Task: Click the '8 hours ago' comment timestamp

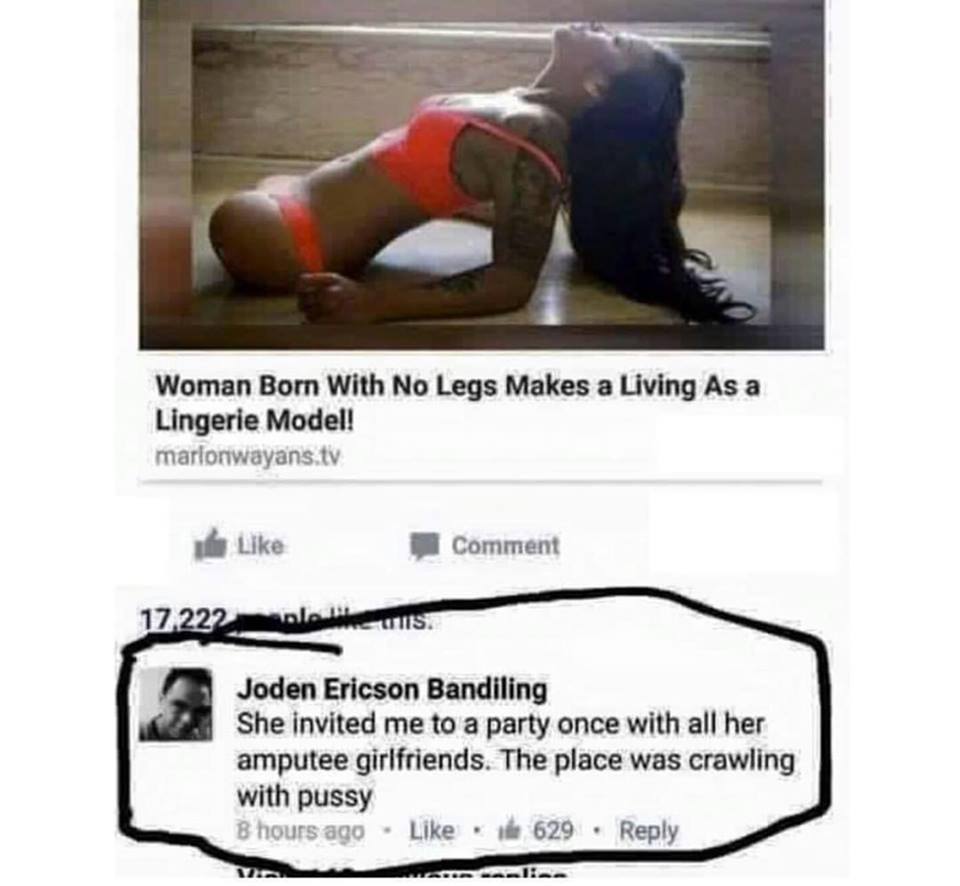Action: (300, 832)
